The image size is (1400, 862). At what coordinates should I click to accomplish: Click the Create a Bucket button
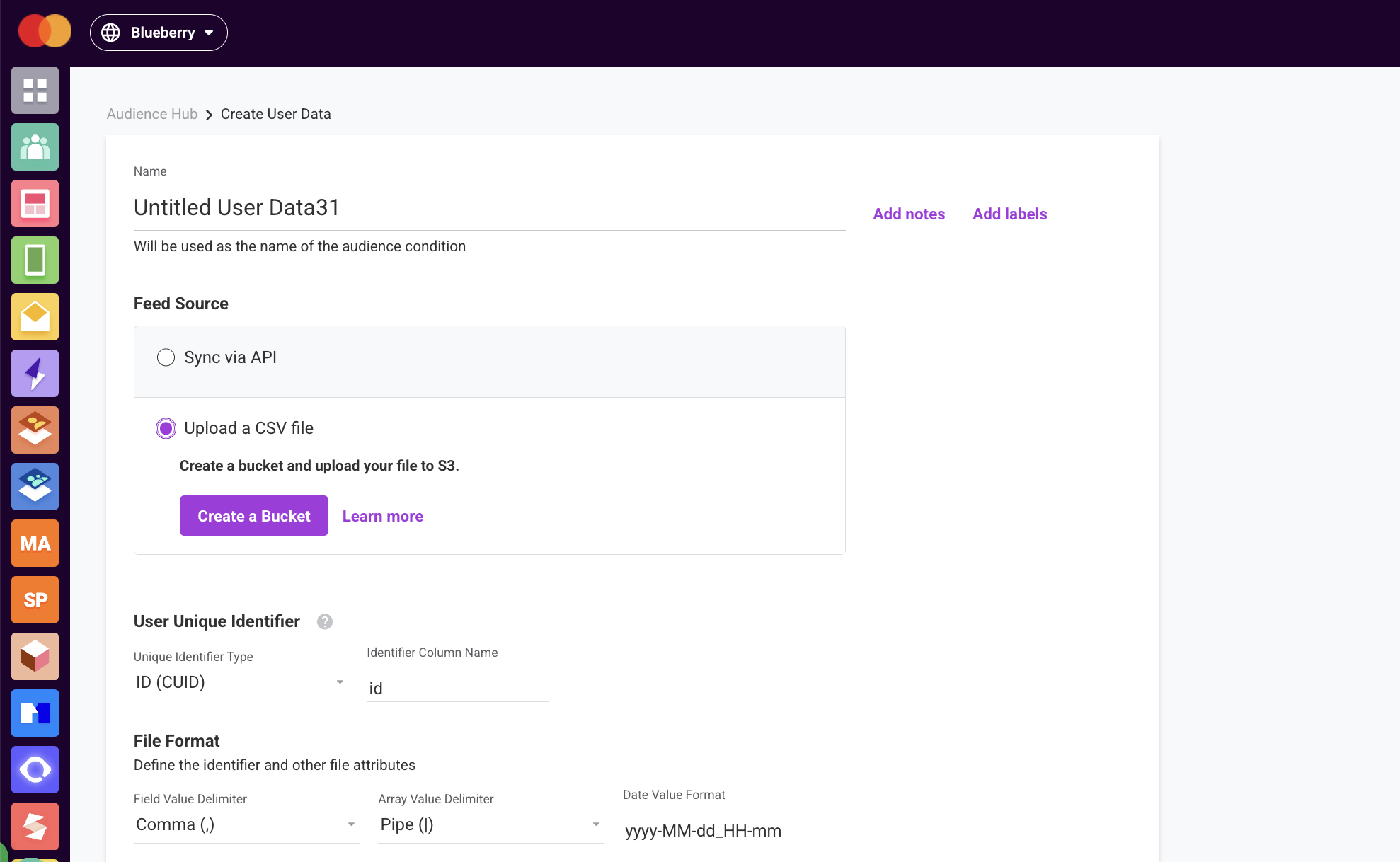pos(254,516)
